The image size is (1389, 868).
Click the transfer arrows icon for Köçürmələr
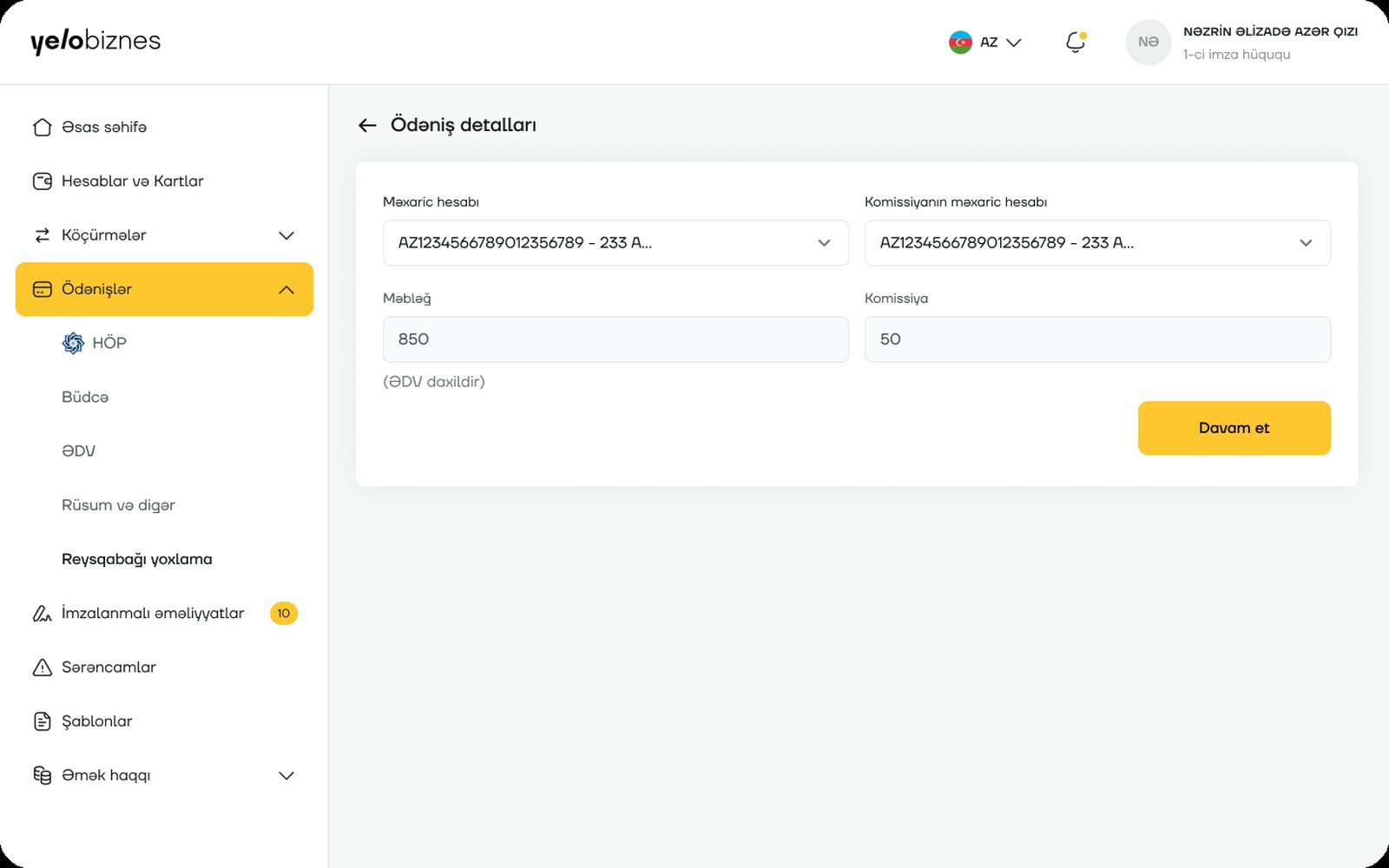[42, 235]
